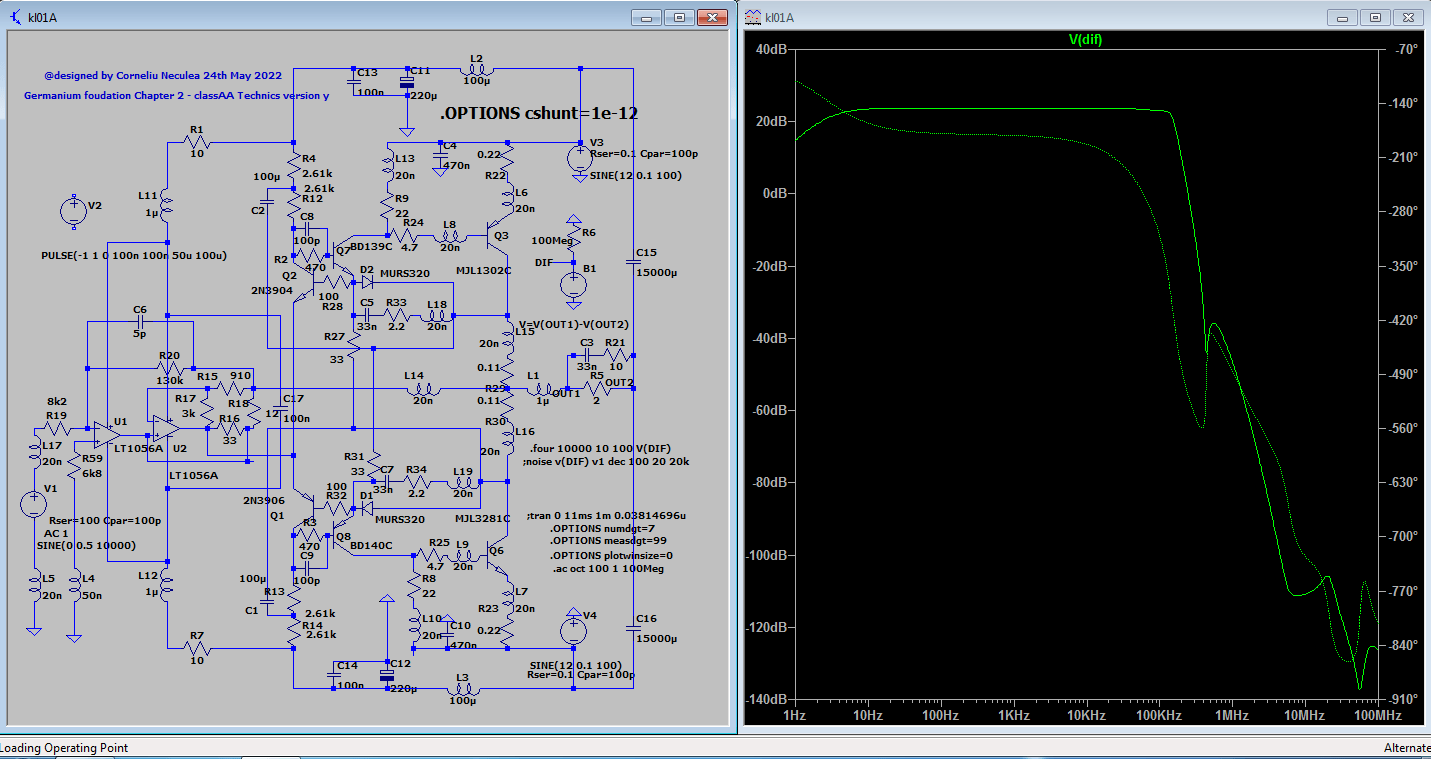This screenshot has height=759, width=1431.
Task: Click the '@designed by Corneliu Neculea' comment
Action: click(x=163, y=75)
